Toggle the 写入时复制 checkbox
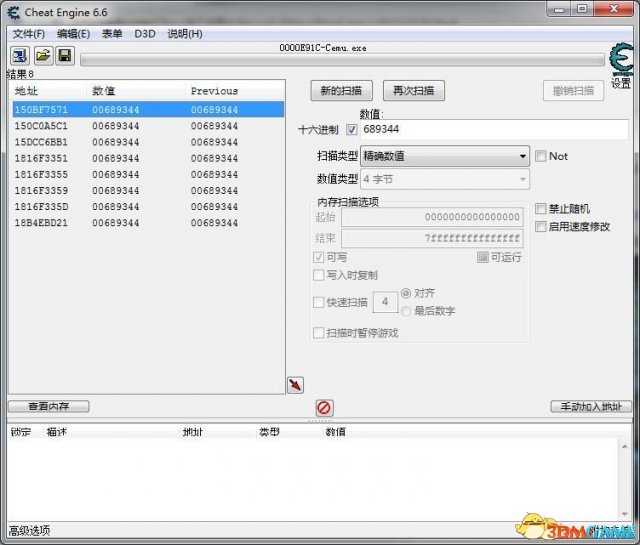 tap(318, 275)
